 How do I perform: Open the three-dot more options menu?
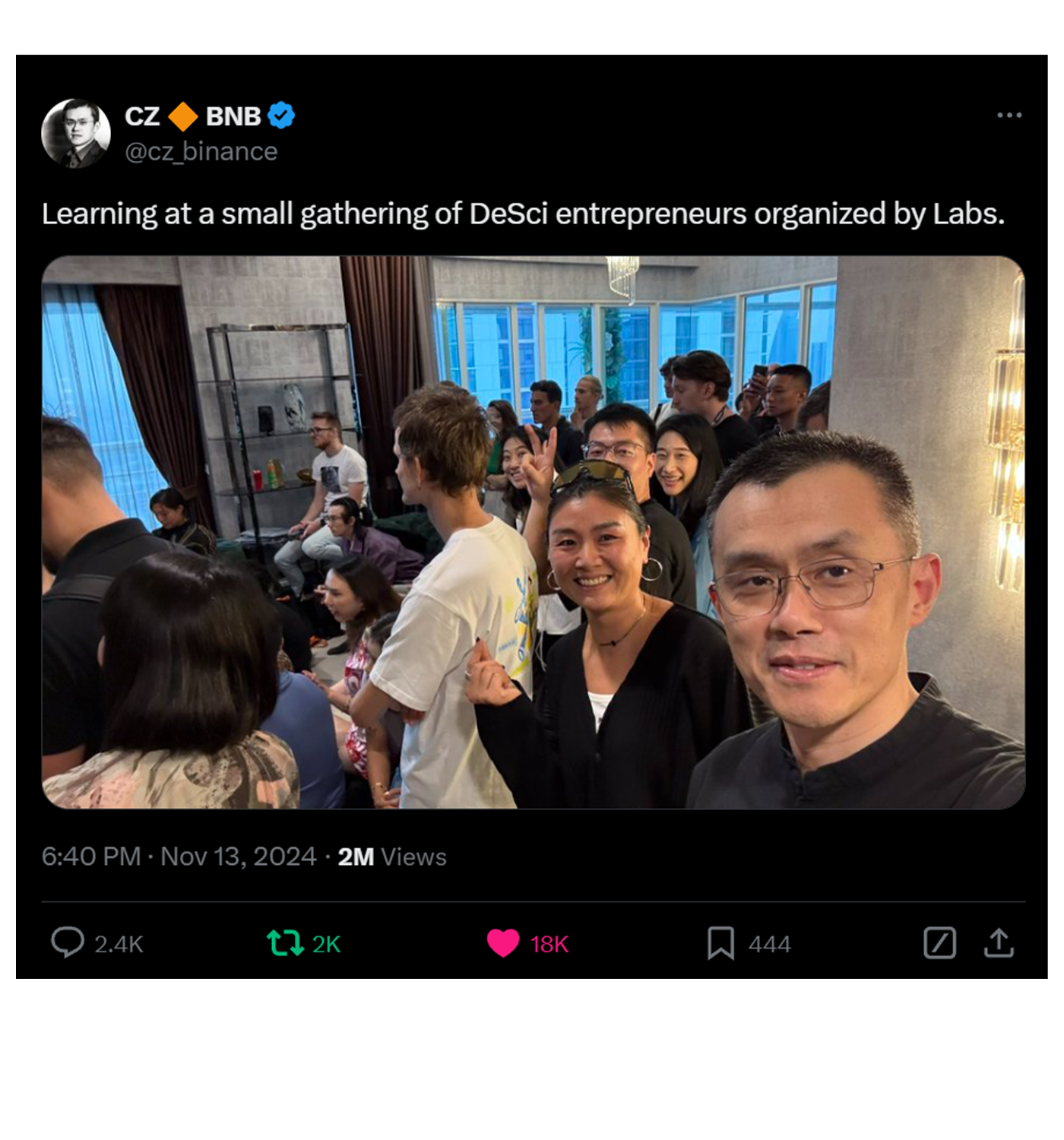(1009, 116)
